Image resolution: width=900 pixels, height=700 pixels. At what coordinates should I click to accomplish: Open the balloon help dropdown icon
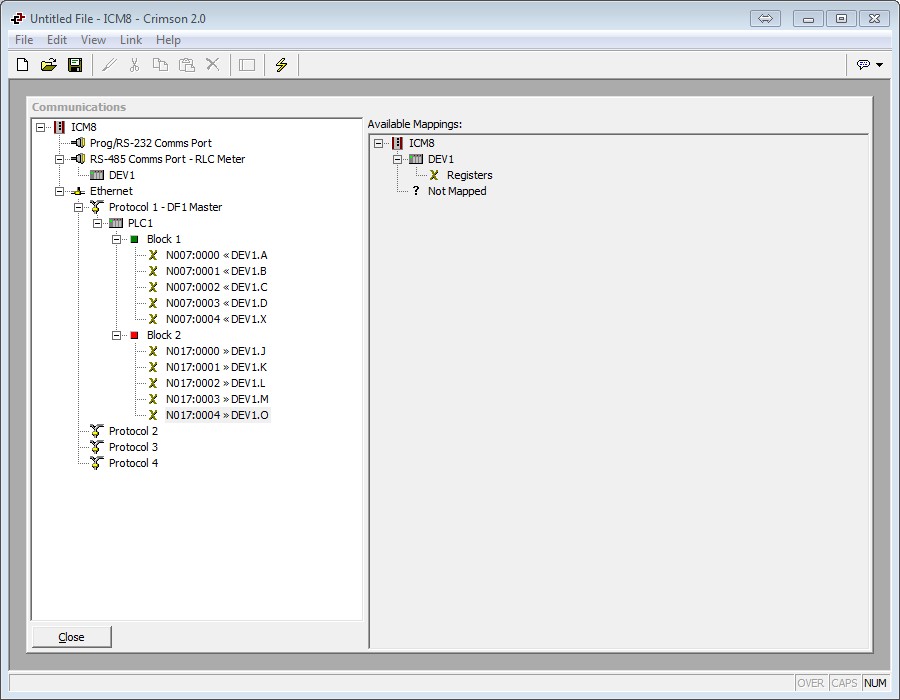pos(870,65)
